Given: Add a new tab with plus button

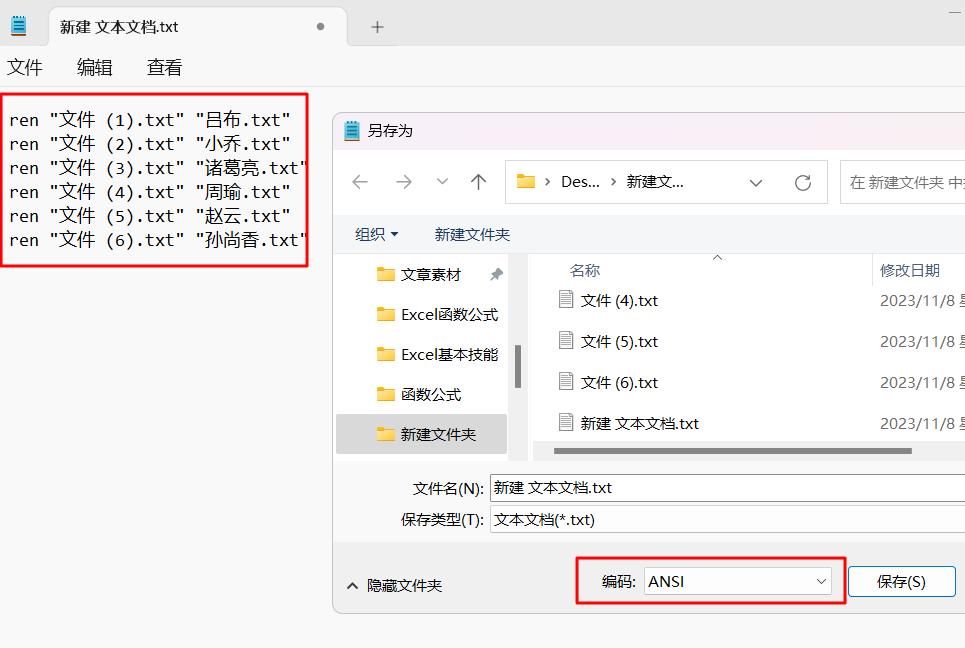Looking at the screenshot, I should click(377, 27).
